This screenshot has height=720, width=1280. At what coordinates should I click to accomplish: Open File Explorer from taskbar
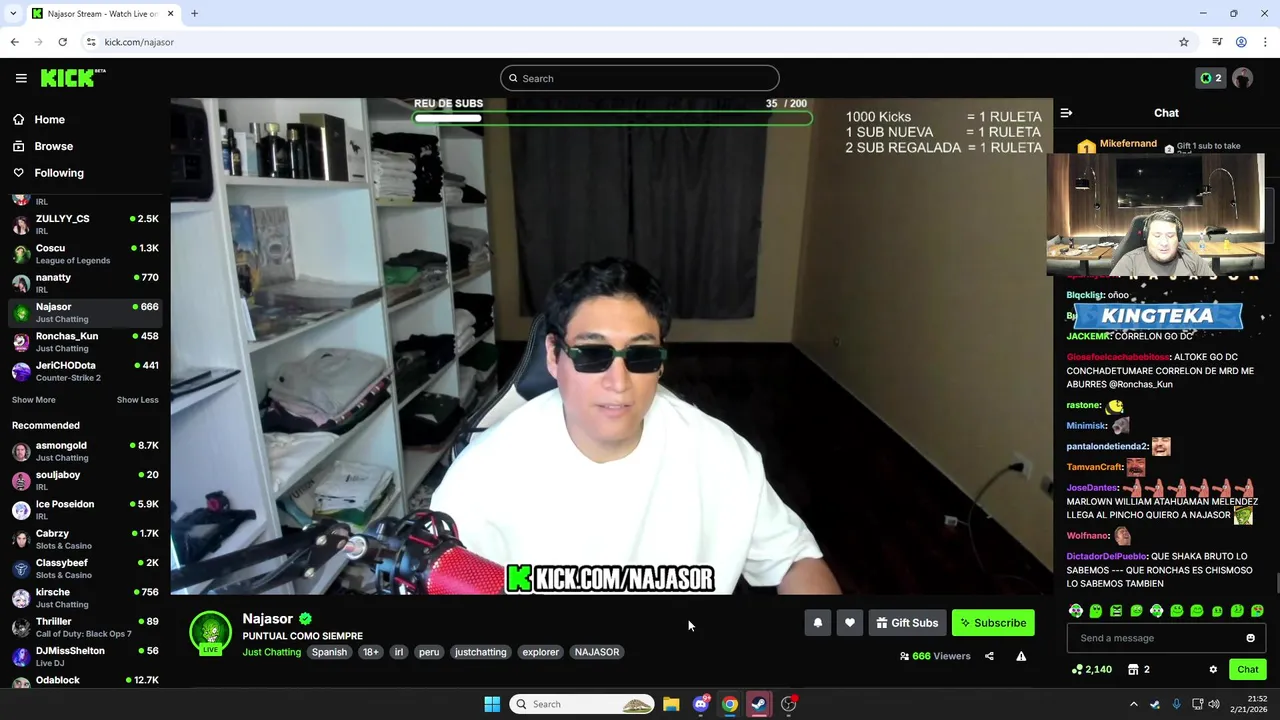[x=671, y=704]
